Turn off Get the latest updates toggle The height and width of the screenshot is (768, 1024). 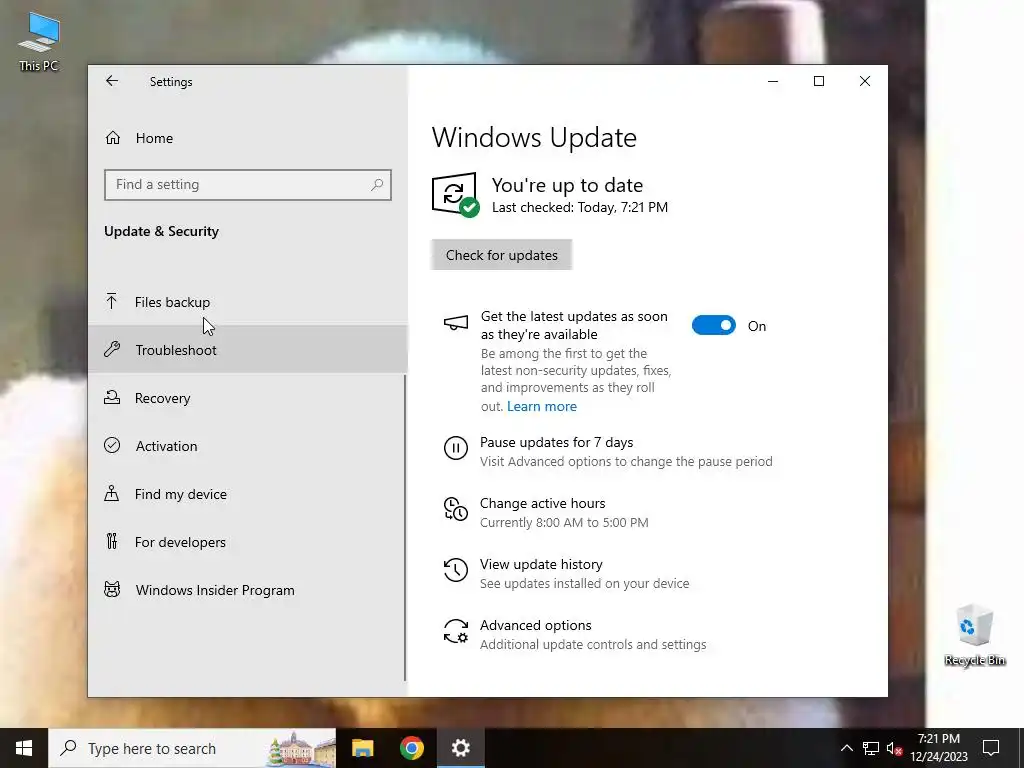click(x=714, y=325)
